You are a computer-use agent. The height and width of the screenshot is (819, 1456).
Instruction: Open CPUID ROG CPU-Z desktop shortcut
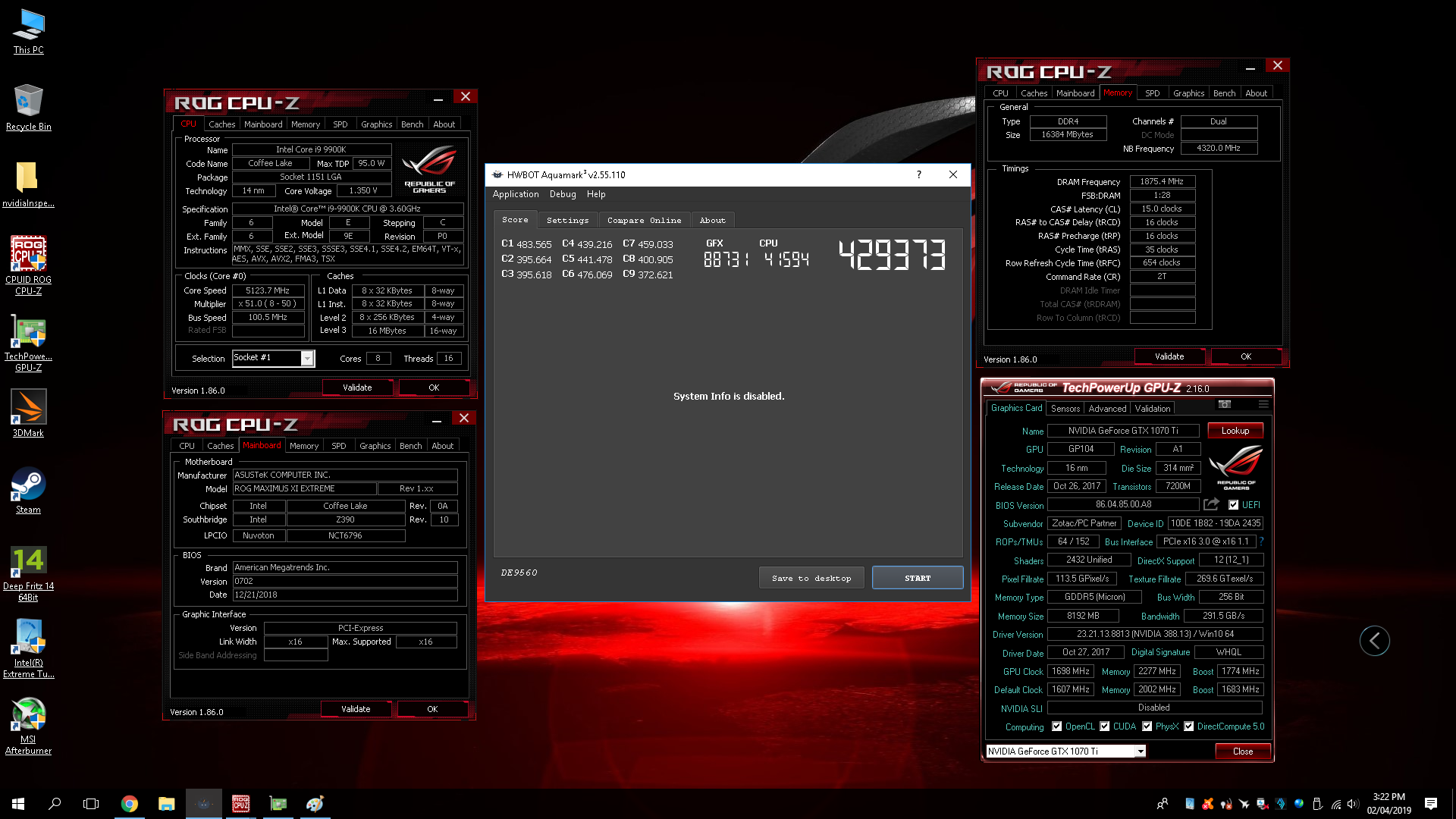coord(29,265)
